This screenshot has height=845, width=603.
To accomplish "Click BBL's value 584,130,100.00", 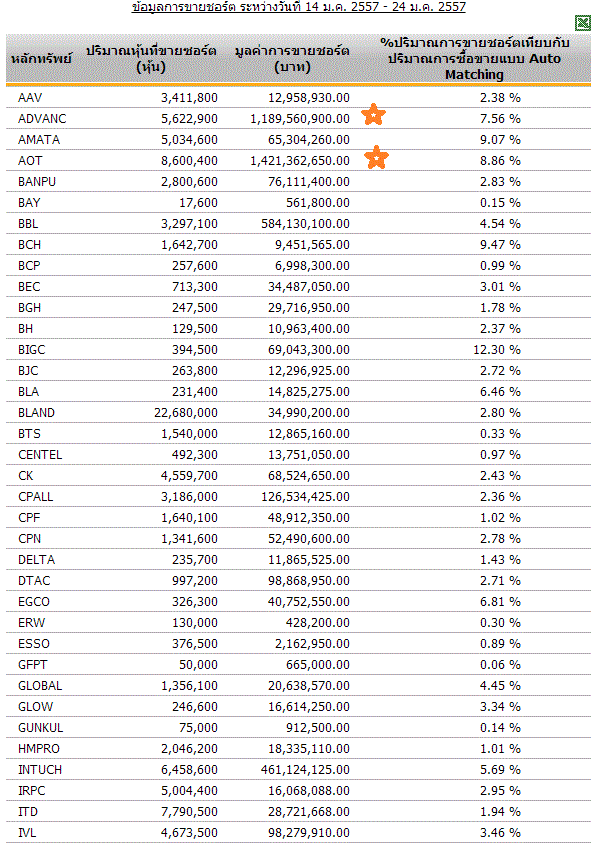I will (x=300, y=224).
